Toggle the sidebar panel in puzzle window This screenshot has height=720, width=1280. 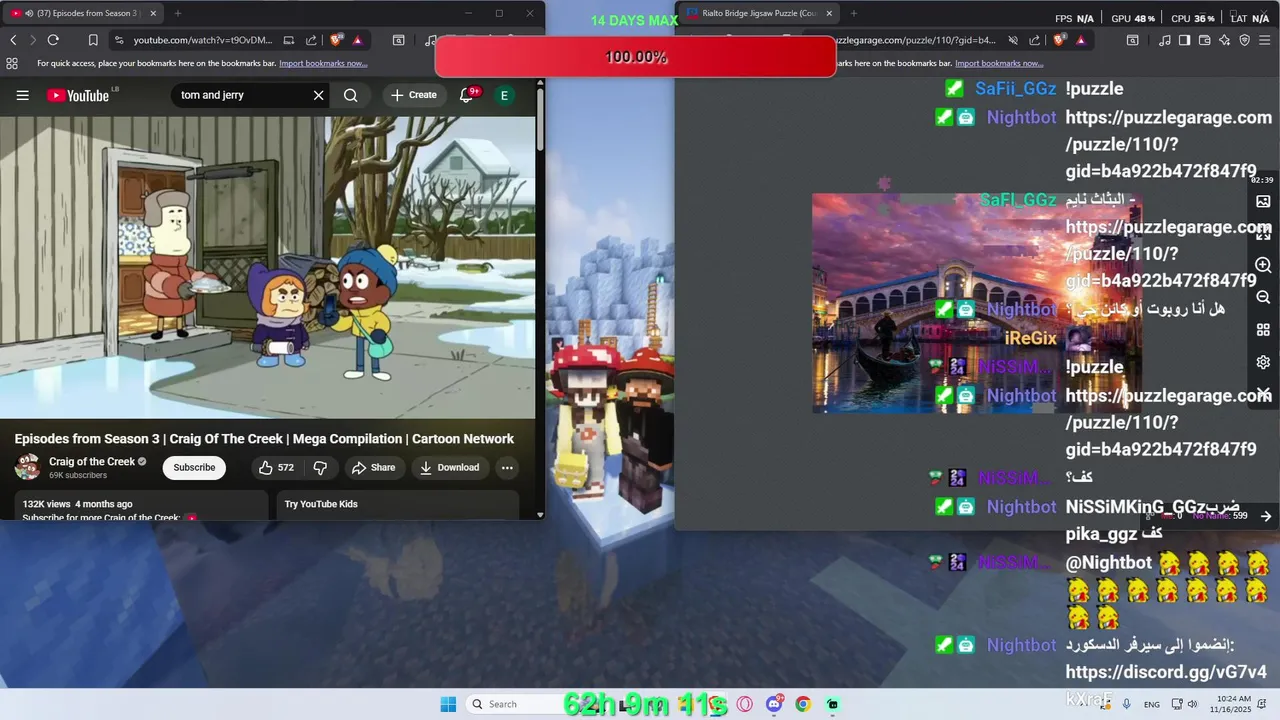tap(1184, 40)
